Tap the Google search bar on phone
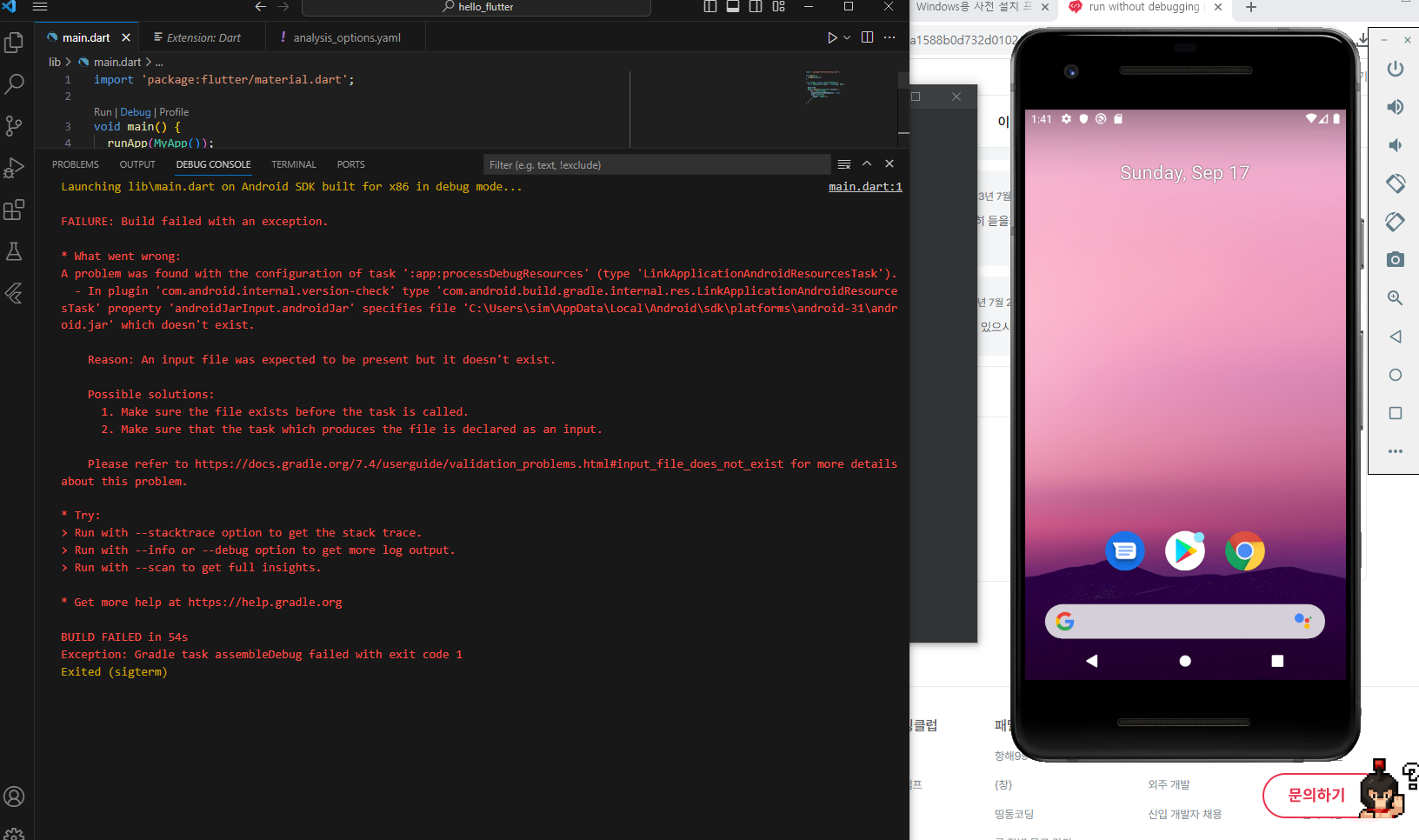This screenshot has width=1419, height=840. (x=1184, y=622)
